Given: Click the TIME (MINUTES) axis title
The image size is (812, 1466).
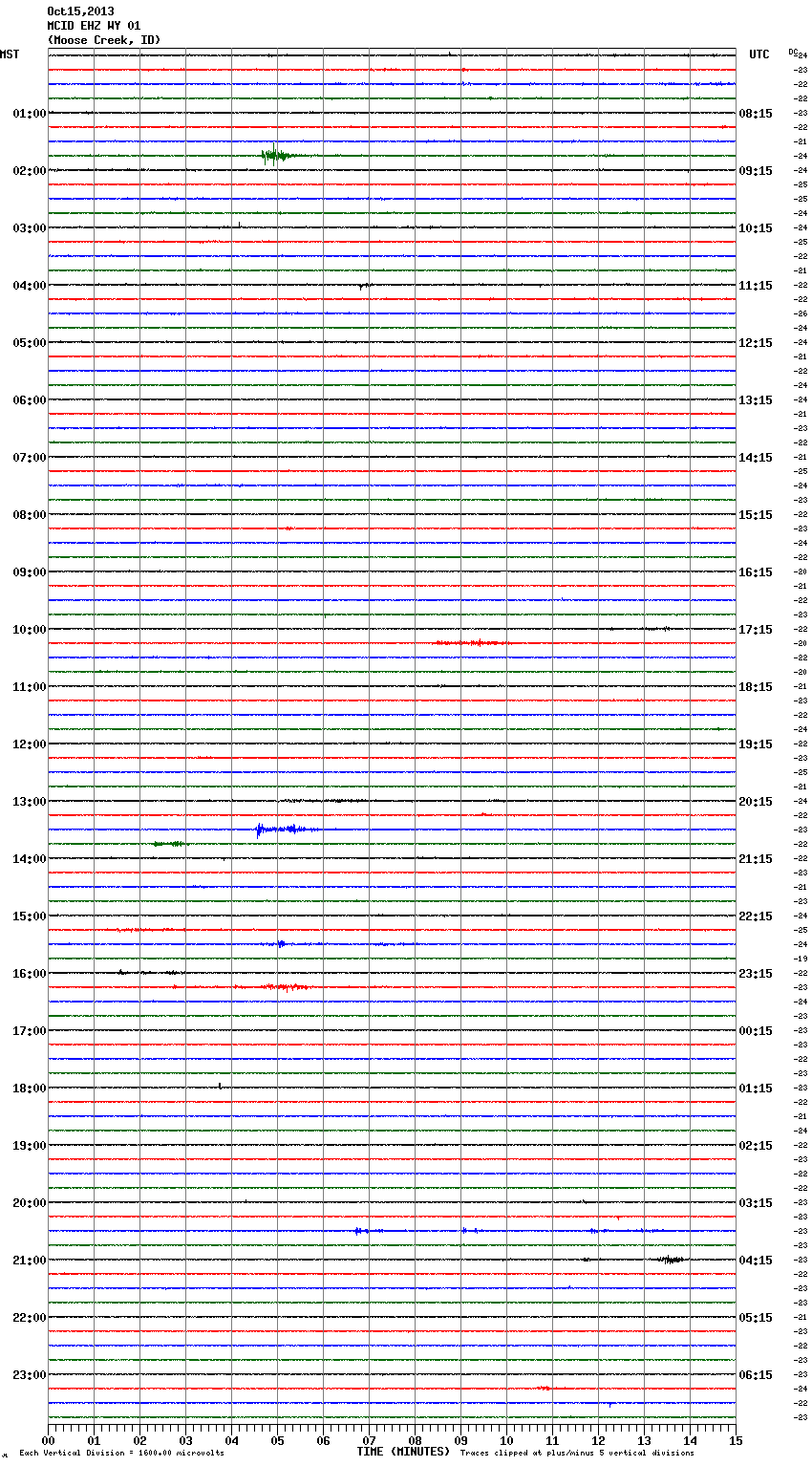Looking at the screenshot, I should [x=403, y=1452].
